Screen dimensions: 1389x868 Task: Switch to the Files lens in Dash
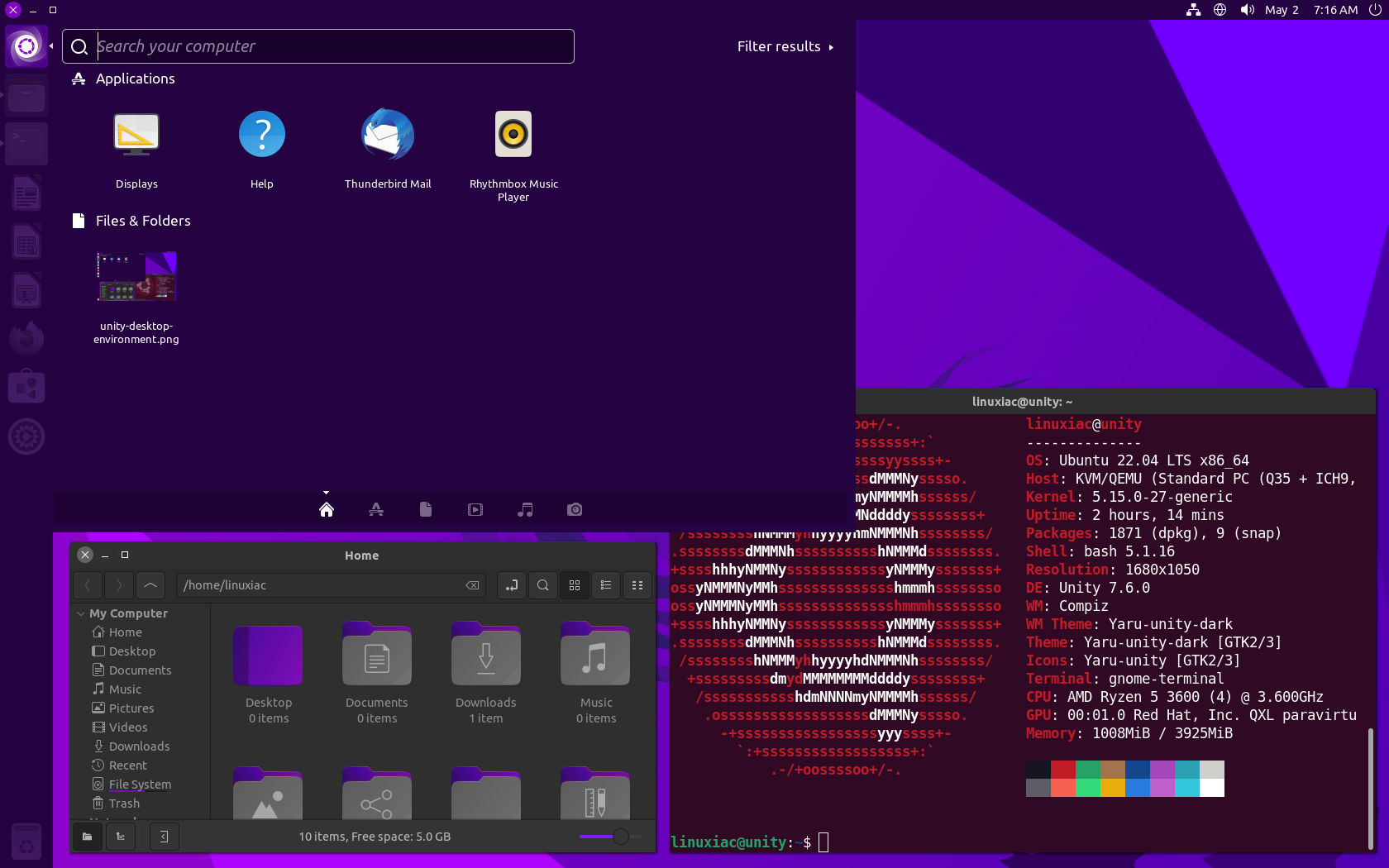pyautogui.click(x=426, y=509)
